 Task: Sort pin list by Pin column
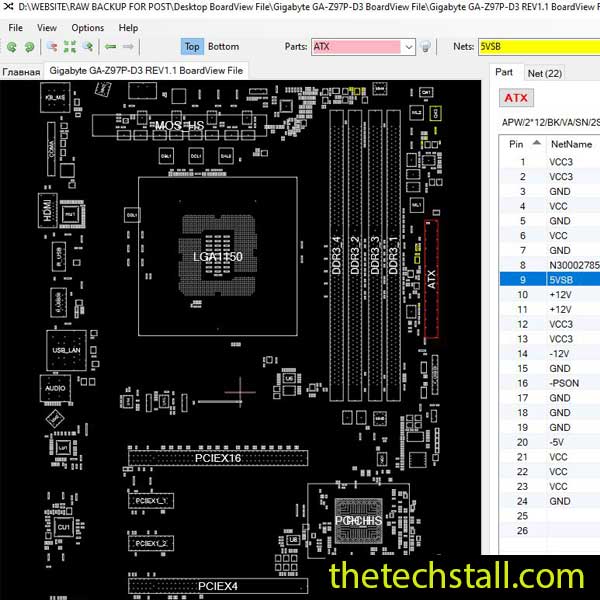516,144
